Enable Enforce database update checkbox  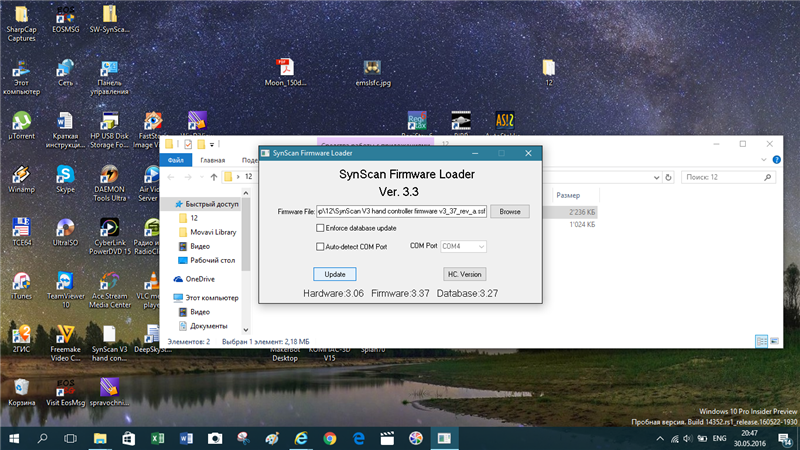pos(320,228)
